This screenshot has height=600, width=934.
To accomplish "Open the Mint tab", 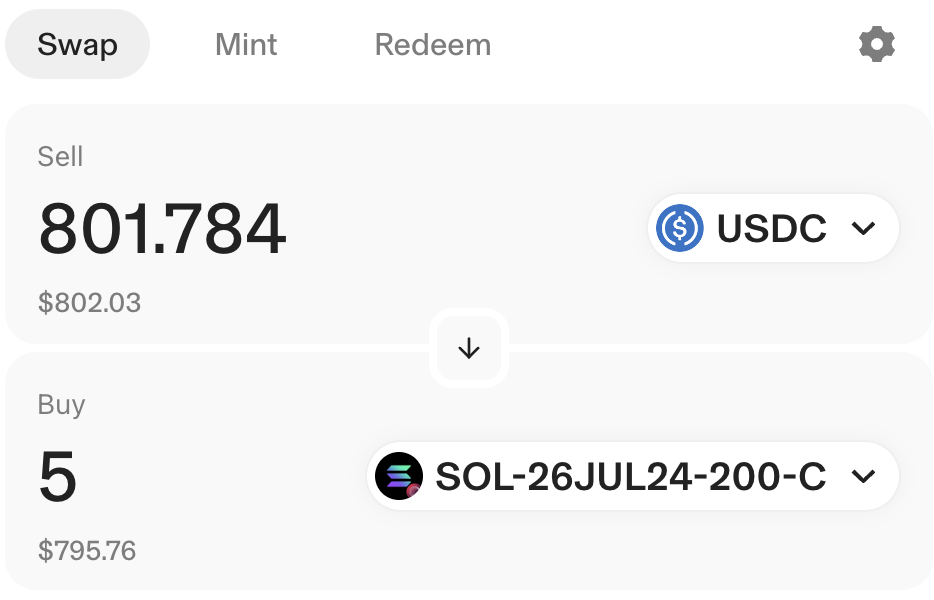I will (246, 45).
